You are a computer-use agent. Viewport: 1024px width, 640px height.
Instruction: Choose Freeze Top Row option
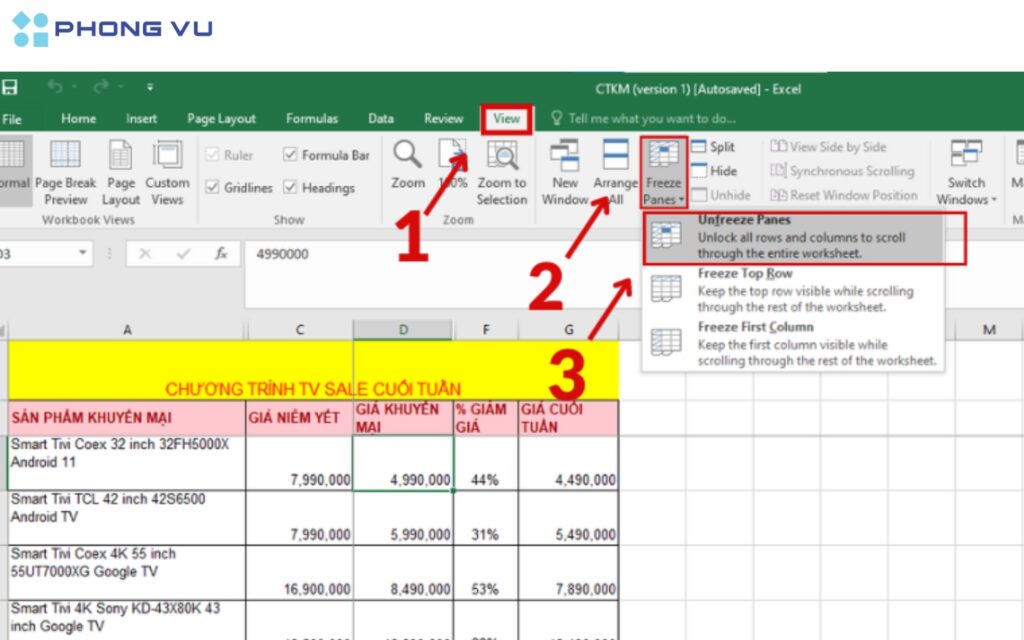(x=793, y=290)
